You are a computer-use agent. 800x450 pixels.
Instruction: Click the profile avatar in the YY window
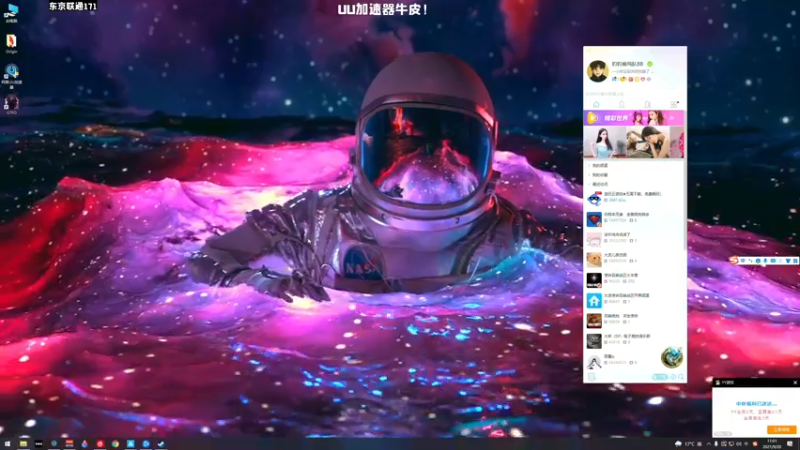pos(597,71)
